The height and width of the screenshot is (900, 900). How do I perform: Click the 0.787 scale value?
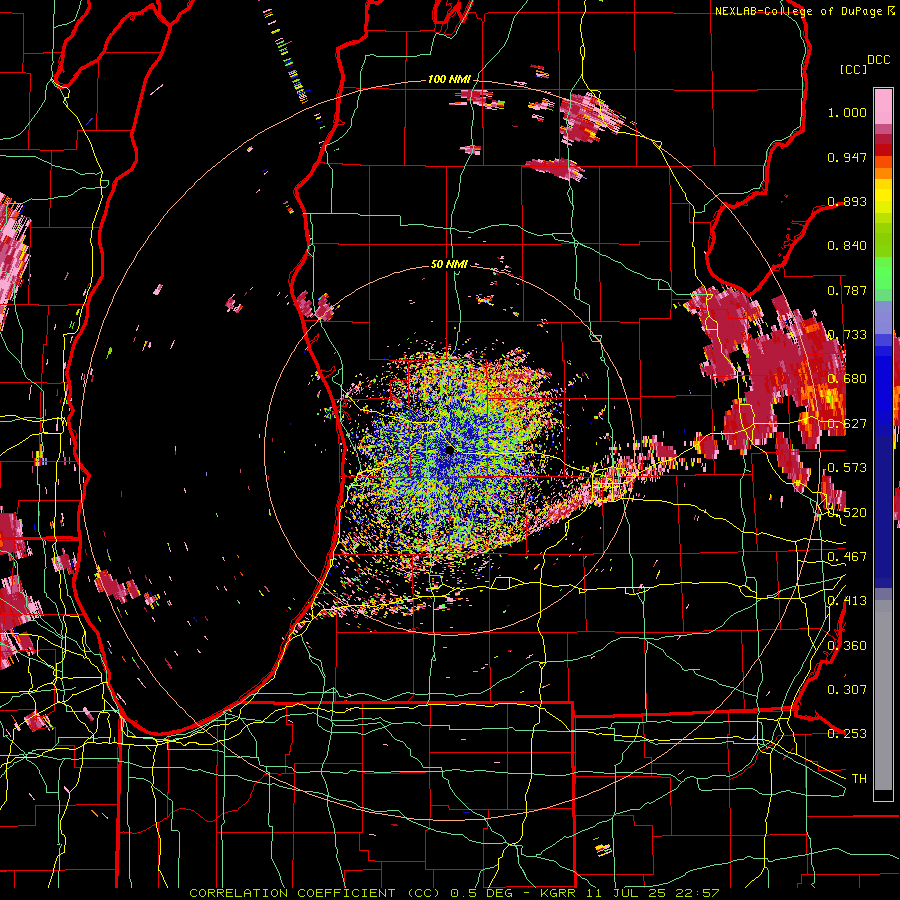847,290
